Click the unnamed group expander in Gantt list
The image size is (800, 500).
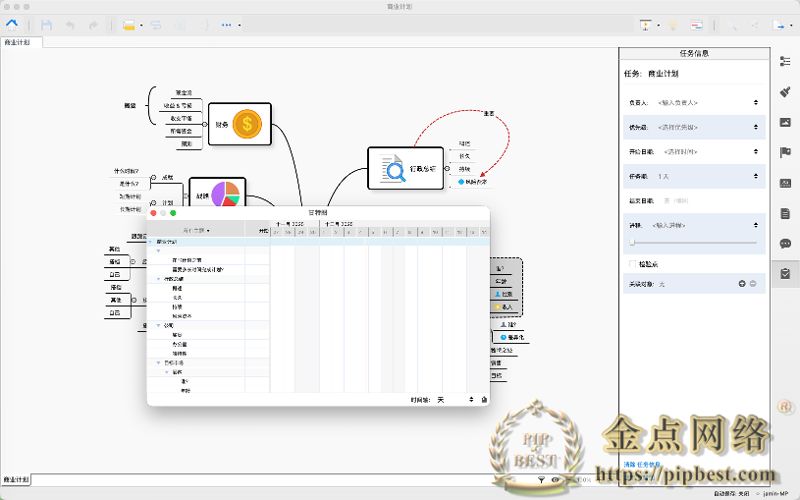(159, 251)
